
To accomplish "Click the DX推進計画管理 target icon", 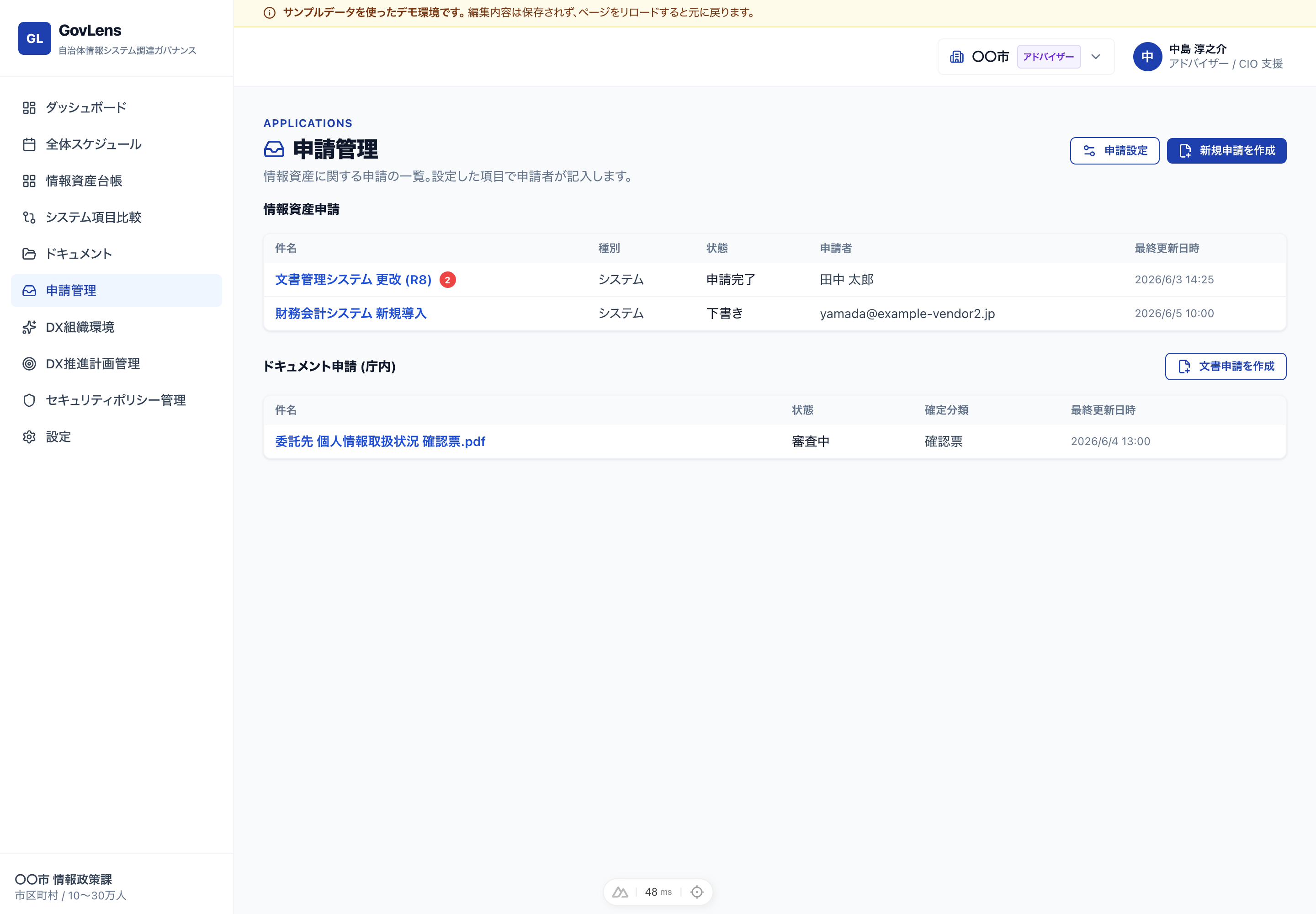I will pos(29,364).
